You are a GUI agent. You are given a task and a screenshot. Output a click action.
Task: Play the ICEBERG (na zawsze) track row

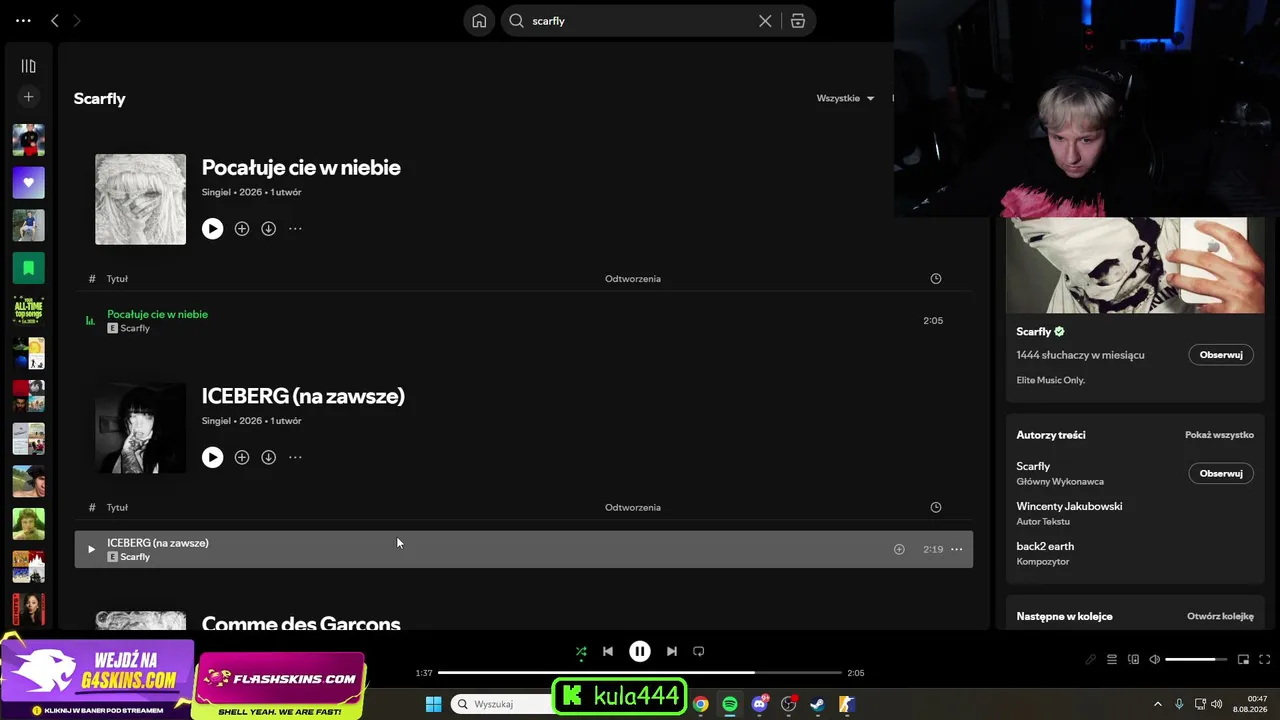[91, 549]
